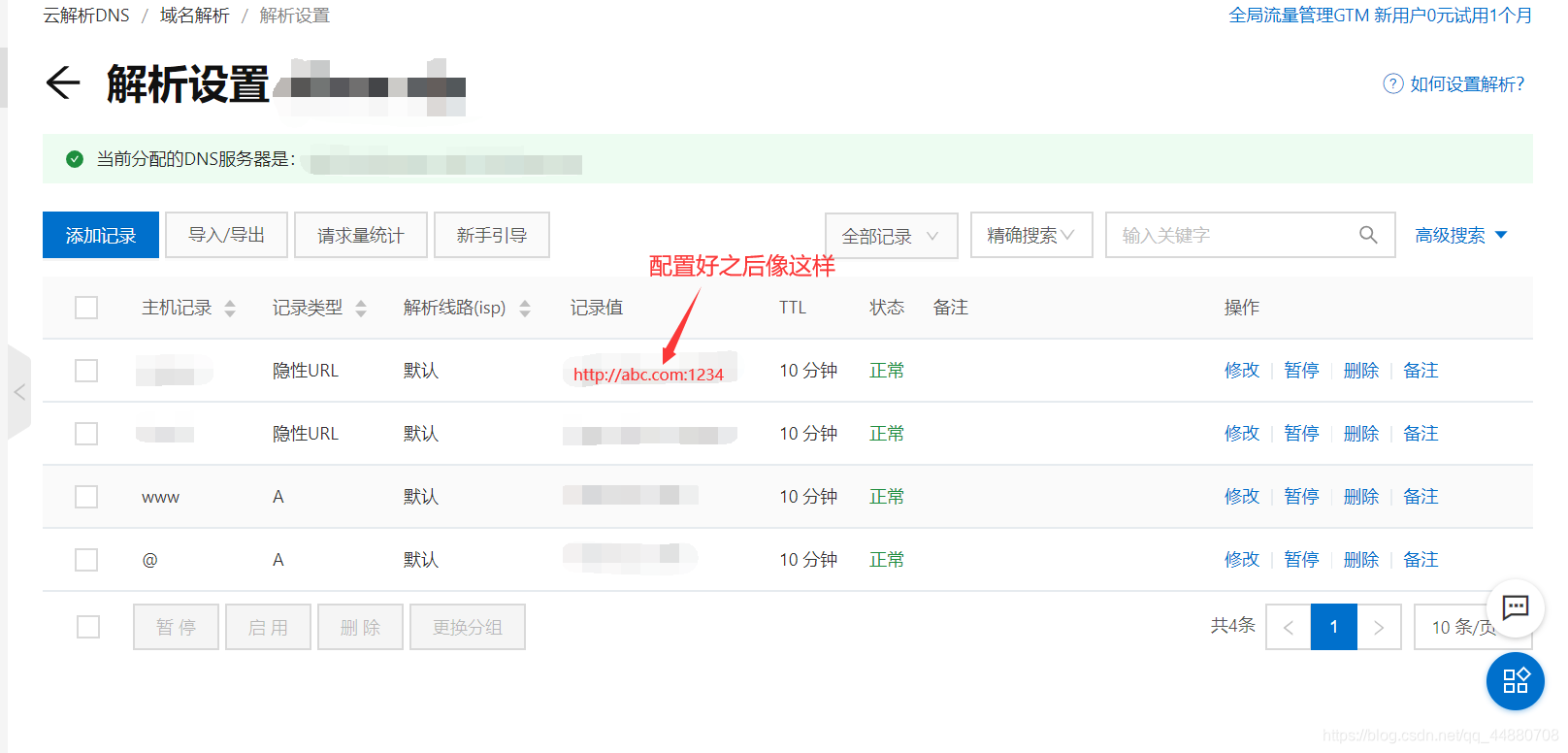Click 备注 for the www row
Image resolution: width=1568 pixels, height=753 pixels.
pyautogui.click(x=1421, y=497)
